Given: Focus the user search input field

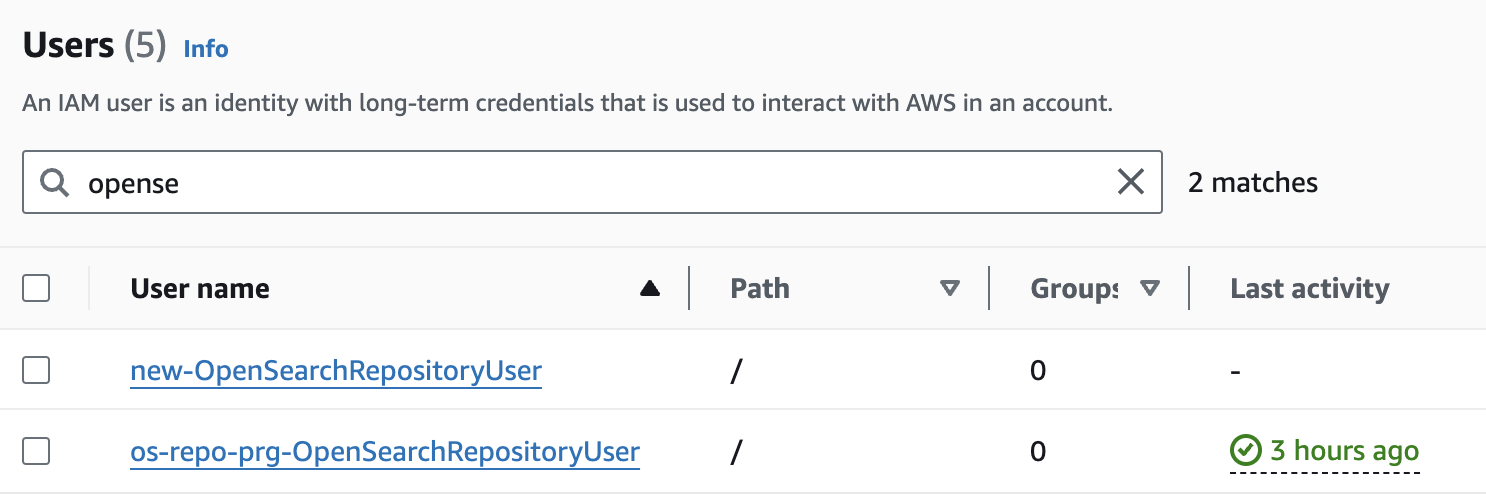Looking at the screenshot, I should [x=600, y=182].
